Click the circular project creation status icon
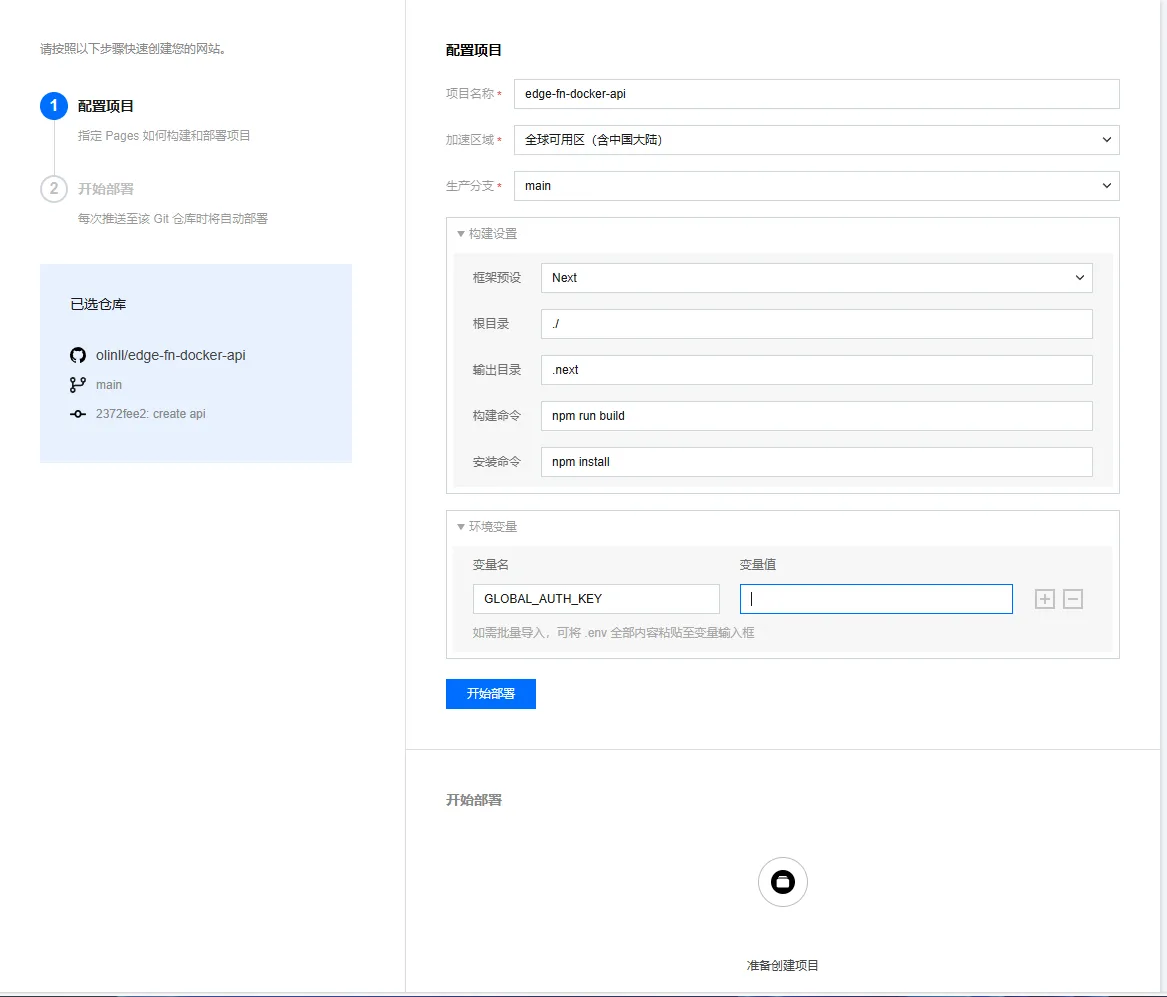Viewport: 1167px width, 997px height. [x=783, y=882]
